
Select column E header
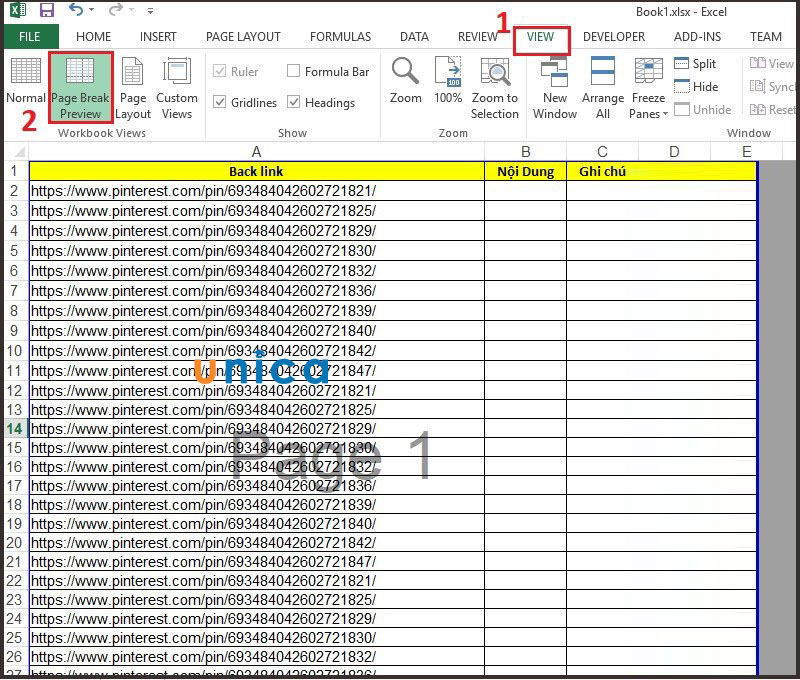(746, 152)
